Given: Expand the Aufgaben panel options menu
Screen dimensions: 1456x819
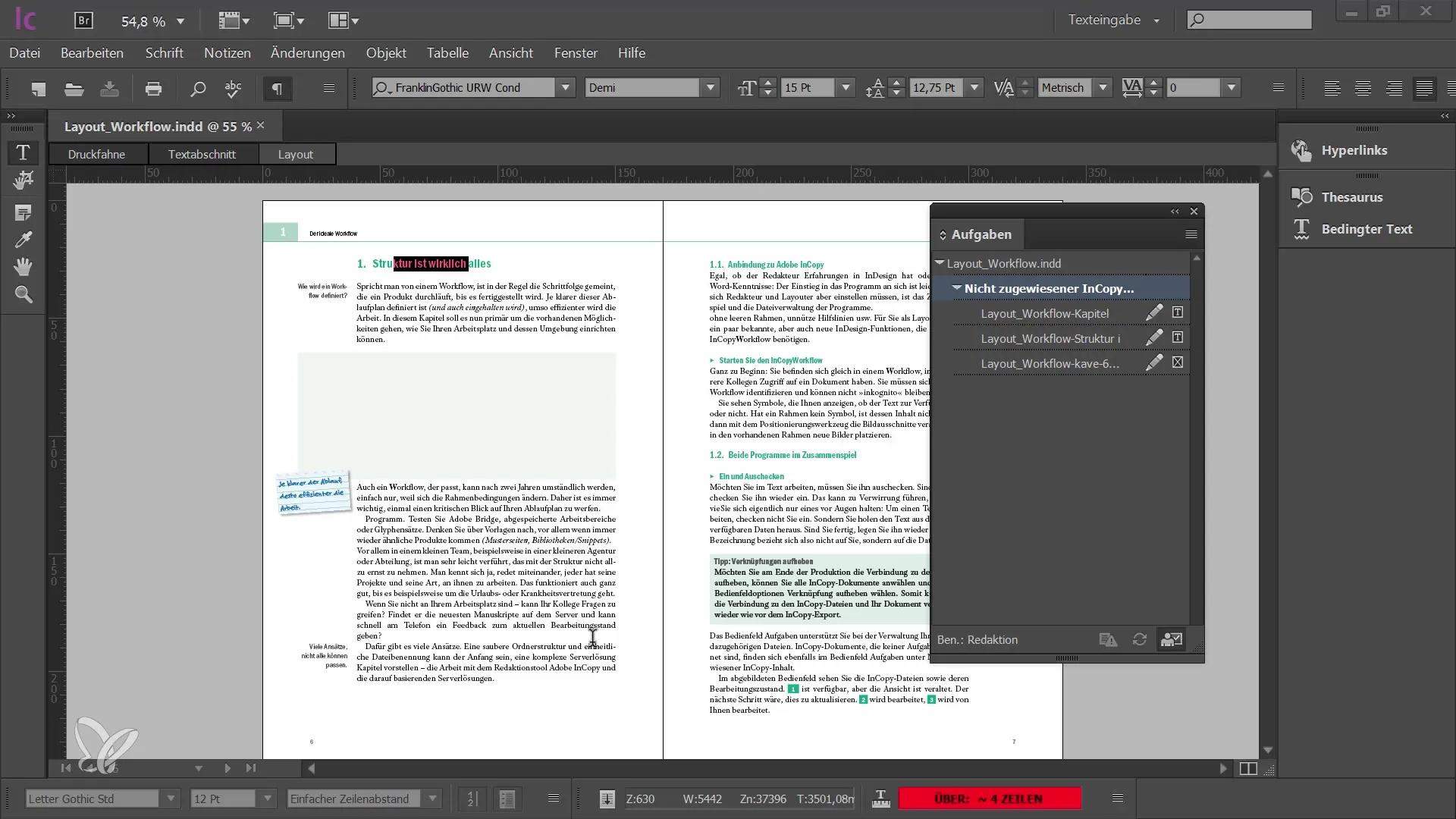Looking at the screenshot, I should 1191,234.
